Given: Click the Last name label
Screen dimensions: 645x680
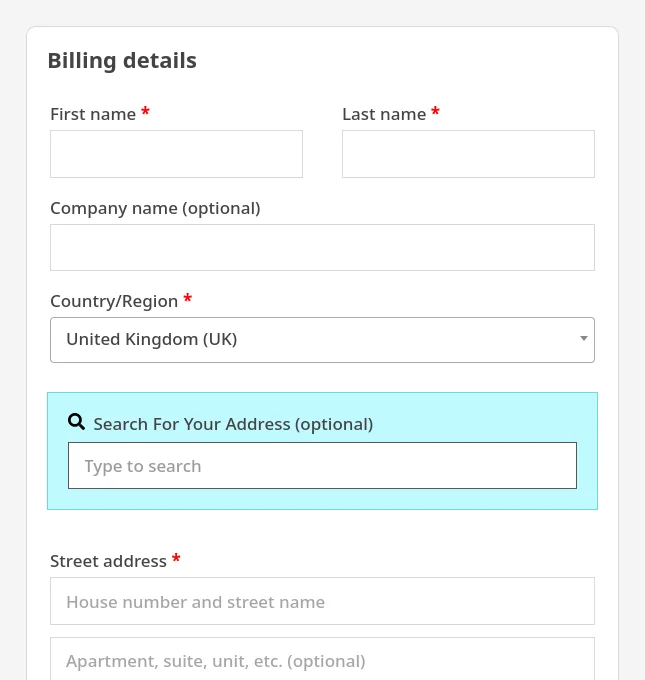Looking at the screenshot, I should [384, 114].
